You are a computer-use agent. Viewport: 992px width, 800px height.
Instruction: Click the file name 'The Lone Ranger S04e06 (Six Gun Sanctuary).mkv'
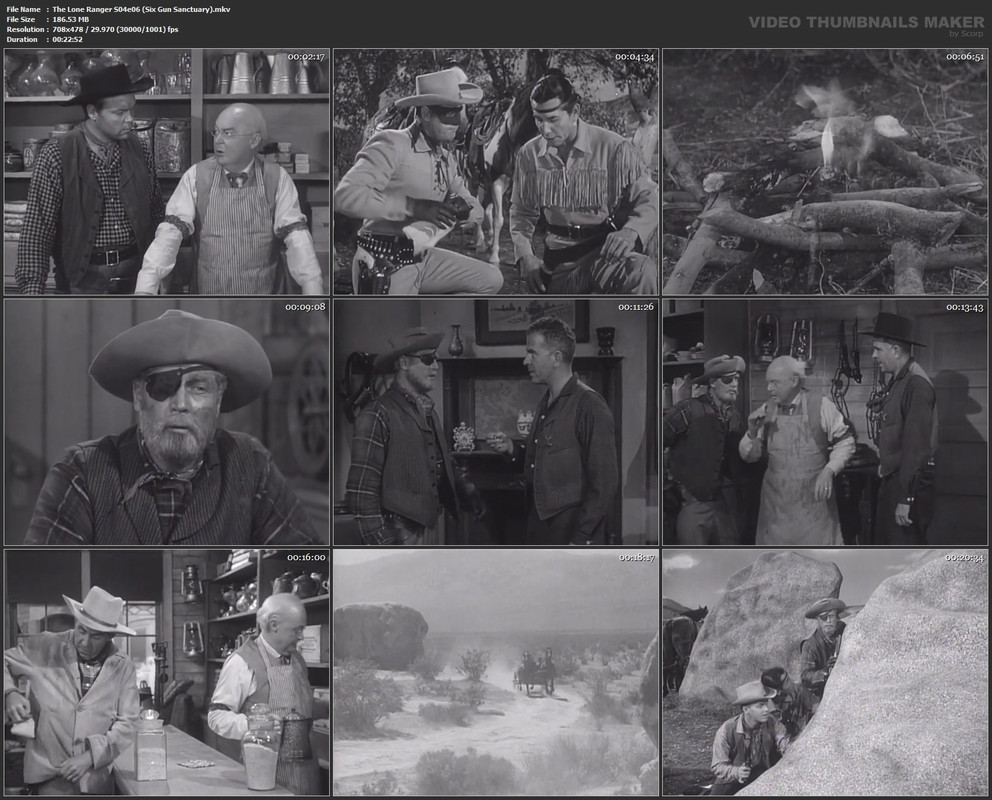coord(141,9)
